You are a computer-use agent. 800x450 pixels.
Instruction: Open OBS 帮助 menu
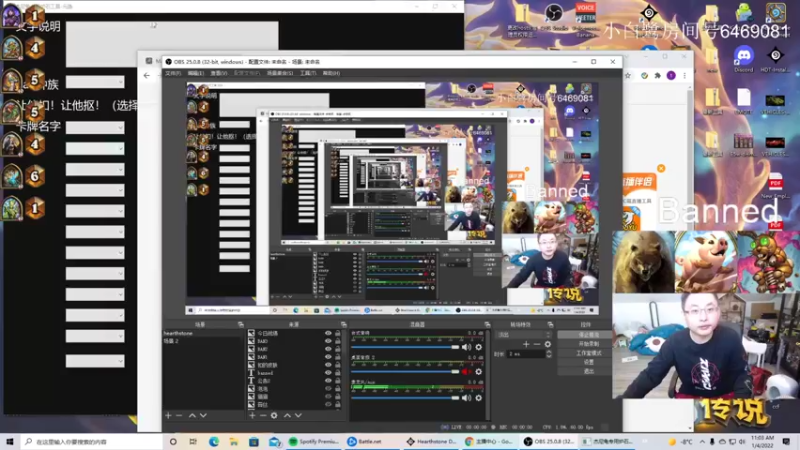[331, 73]
